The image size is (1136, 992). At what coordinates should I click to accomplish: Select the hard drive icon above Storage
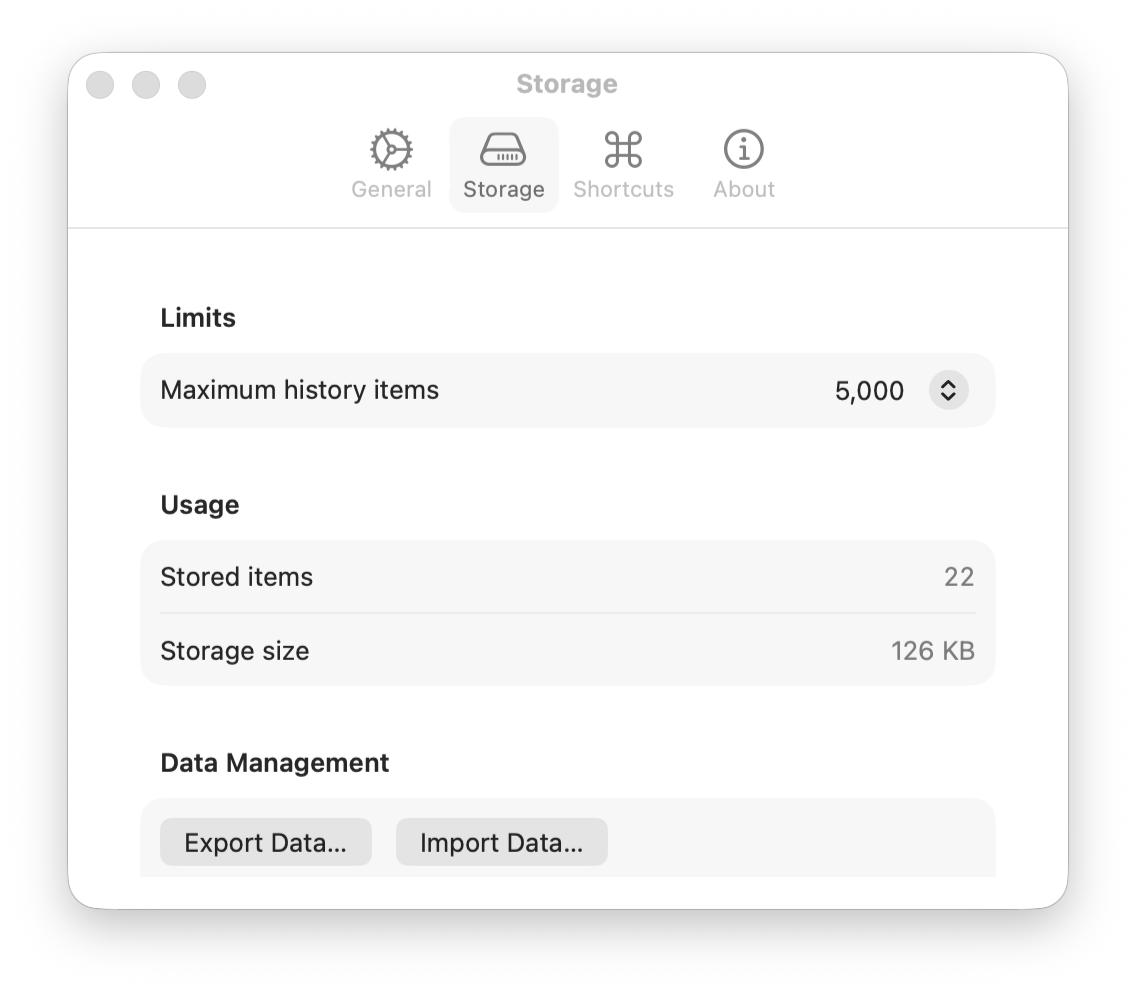click(x=503, y=148)
